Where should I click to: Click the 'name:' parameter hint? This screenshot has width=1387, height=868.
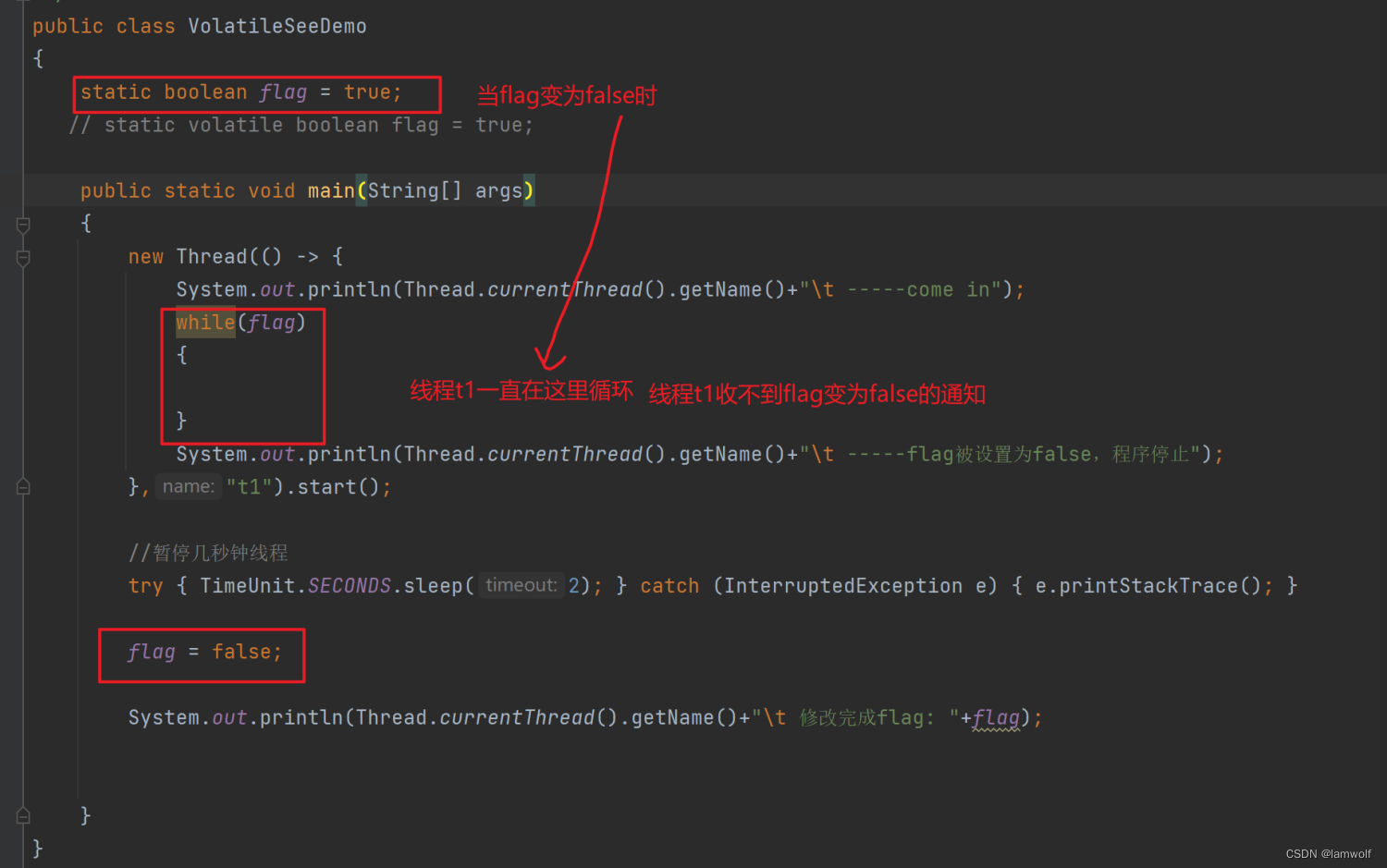189,486
